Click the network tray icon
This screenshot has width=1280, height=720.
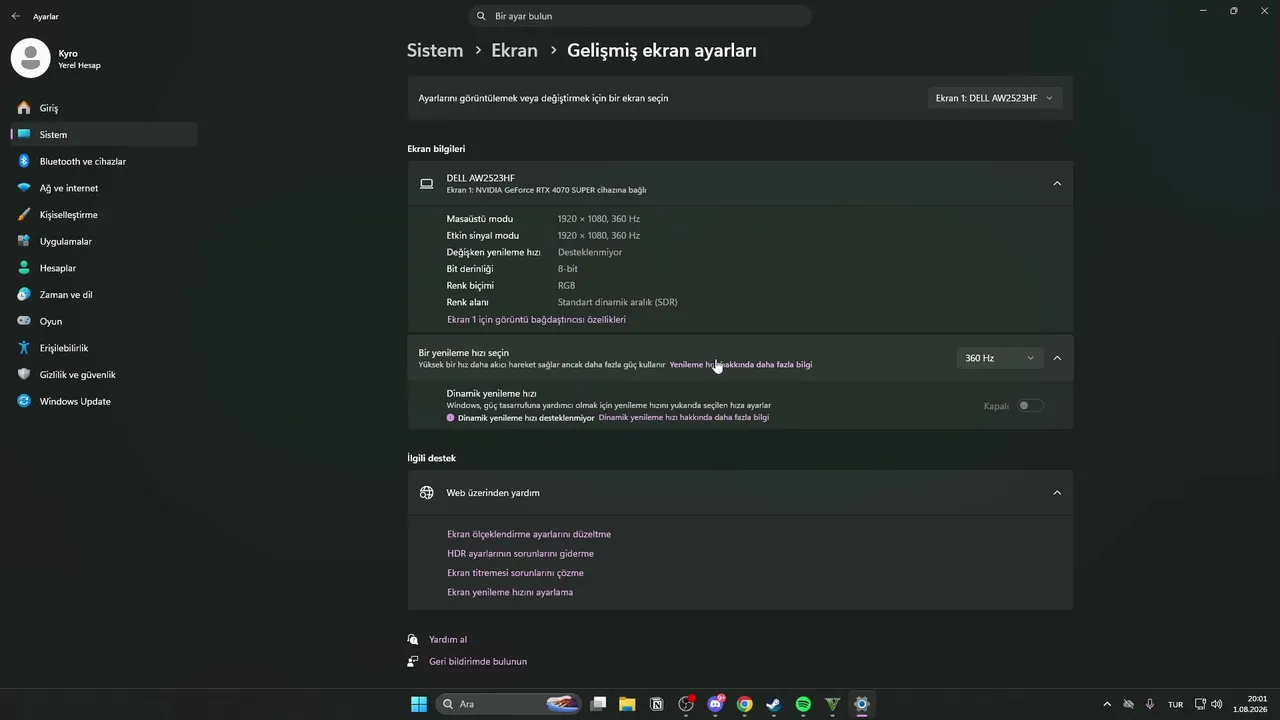[x=1202, y=704]
